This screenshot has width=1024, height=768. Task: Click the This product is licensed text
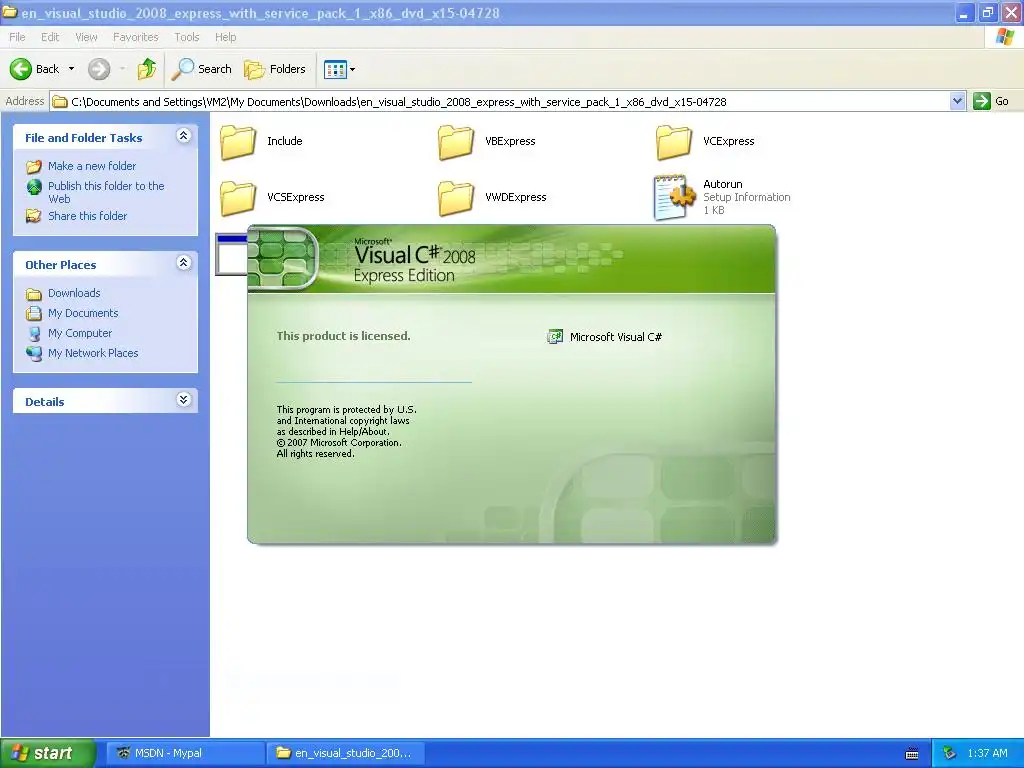(344, 336)
